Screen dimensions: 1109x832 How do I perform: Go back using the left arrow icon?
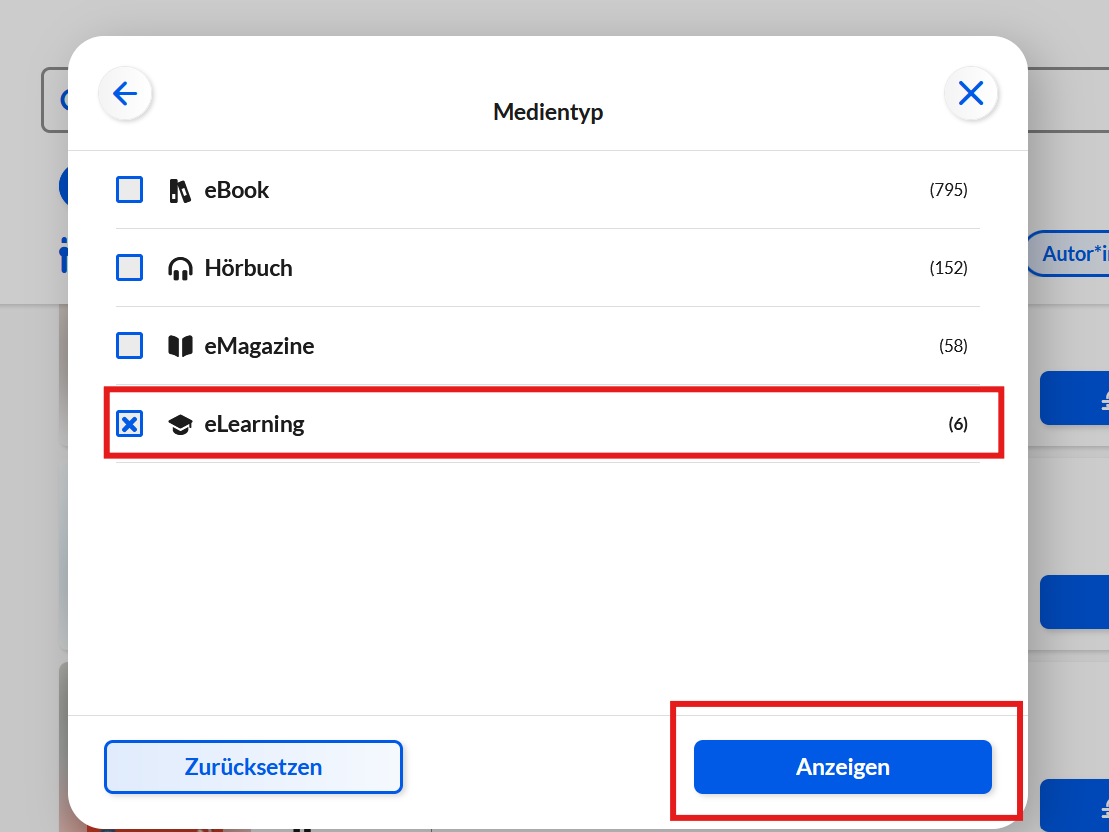(125, 94)
